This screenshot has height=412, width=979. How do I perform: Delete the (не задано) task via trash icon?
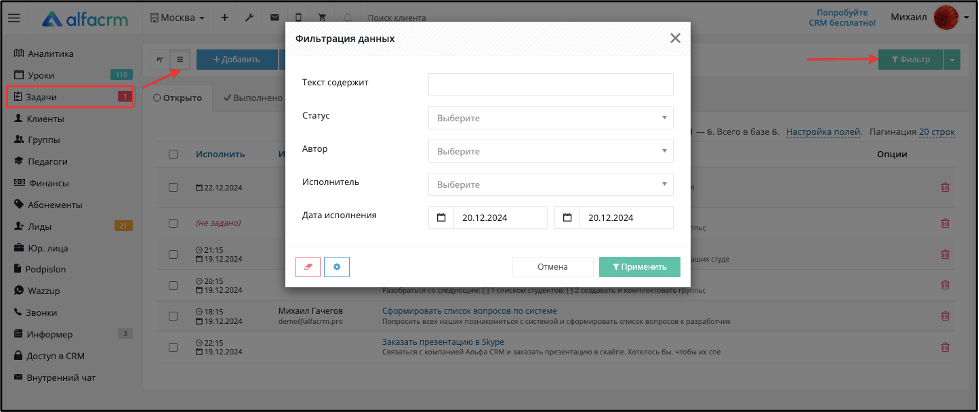tap(945, 223)
